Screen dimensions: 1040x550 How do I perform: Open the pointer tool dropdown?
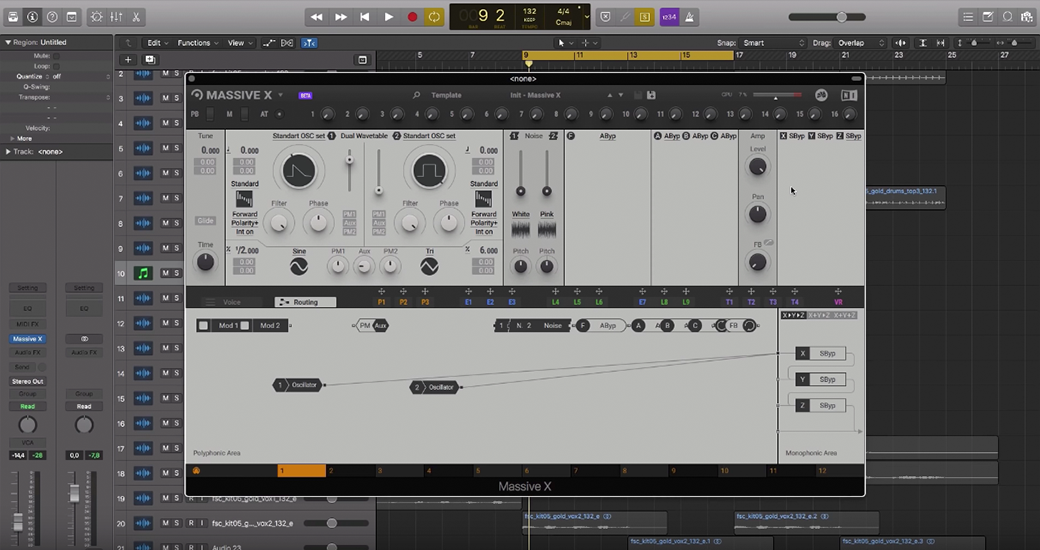click(x=564, y=42)
